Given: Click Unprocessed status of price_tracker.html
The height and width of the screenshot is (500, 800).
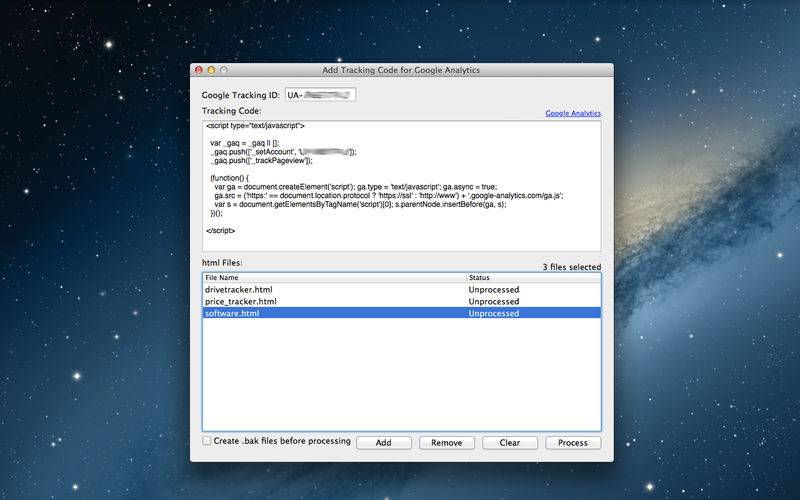Looking at the screenshot, I should tap(494, 302).
